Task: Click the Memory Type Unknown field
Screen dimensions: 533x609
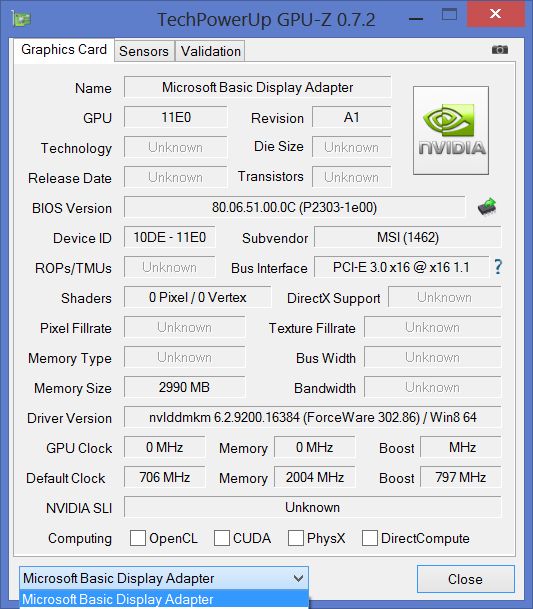Action: coord(185,357)
